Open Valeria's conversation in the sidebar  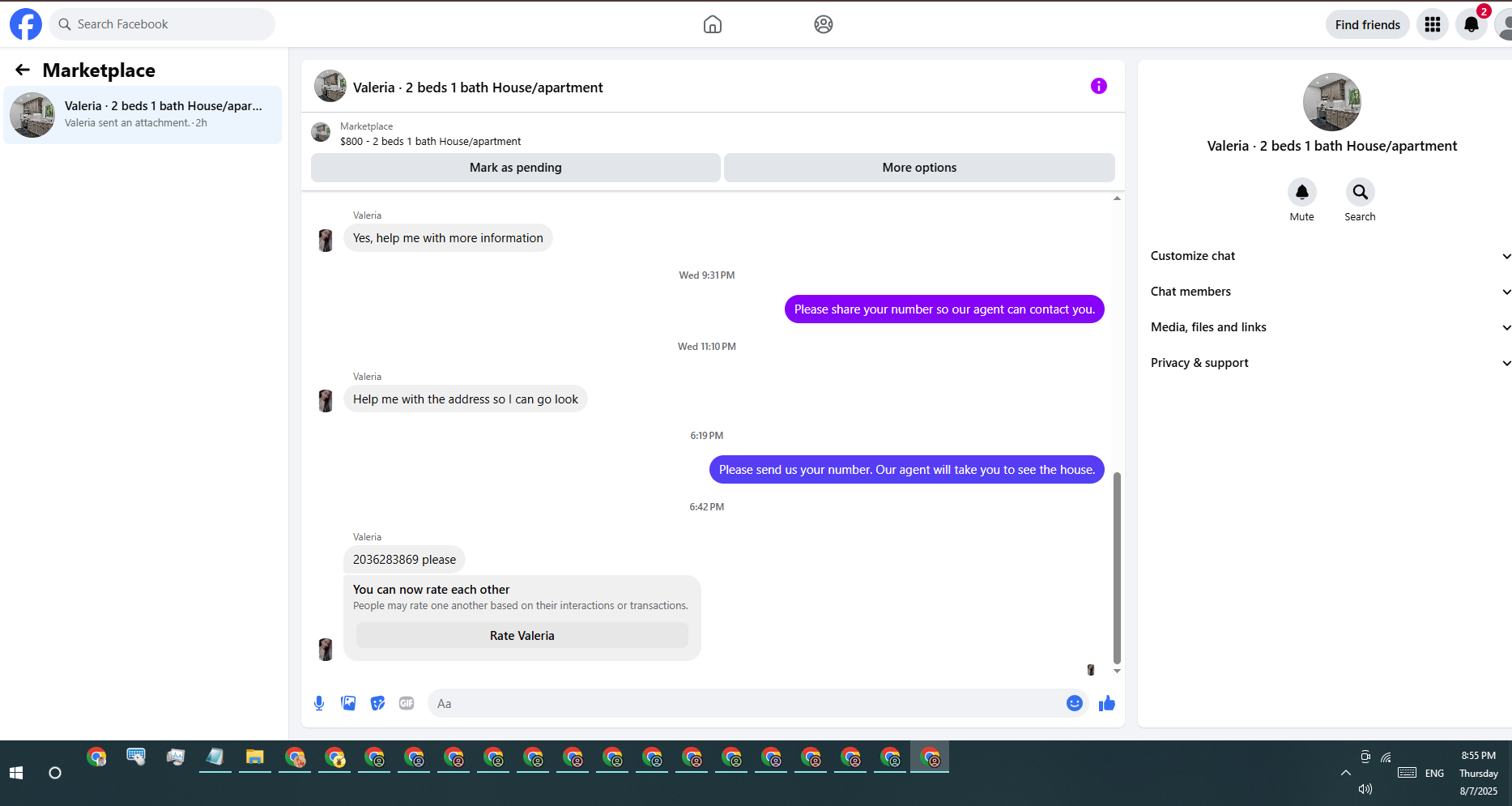(x=143, y=114)
